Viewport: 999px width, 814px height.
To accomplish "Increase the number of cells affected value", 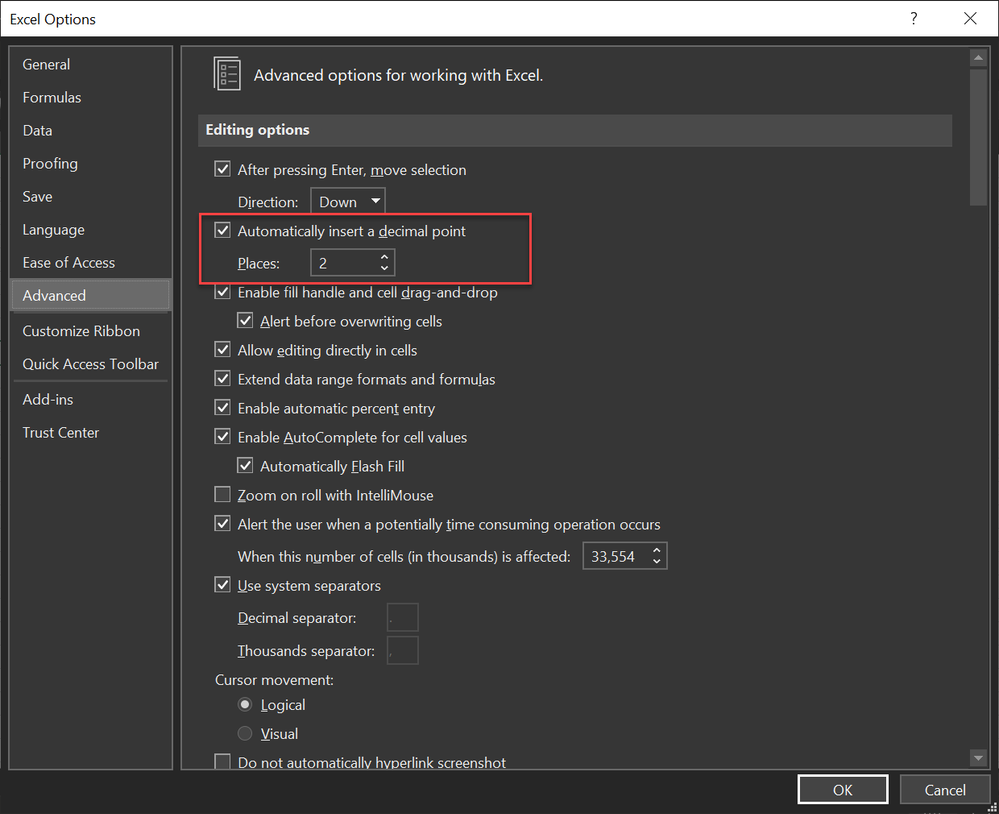I will point(657,550).
